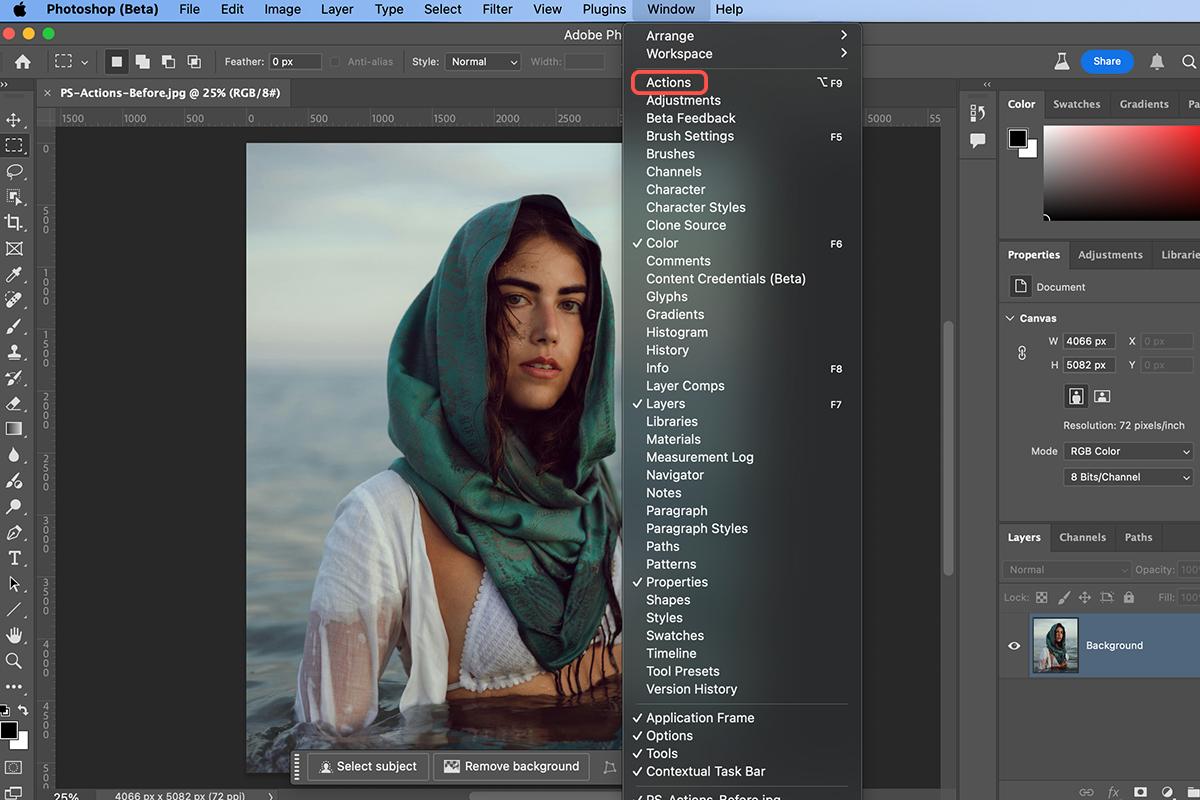The width and height of the screenshot is (1200, 800).
Task: Activate the Hand tool
Action: [14, 635]
